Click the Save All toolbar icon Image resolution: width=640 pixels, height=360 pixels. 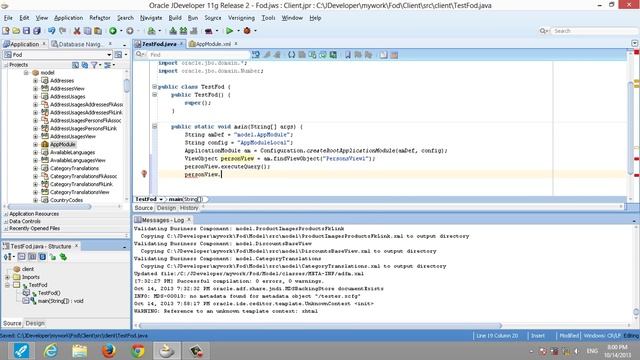[37, 31]
